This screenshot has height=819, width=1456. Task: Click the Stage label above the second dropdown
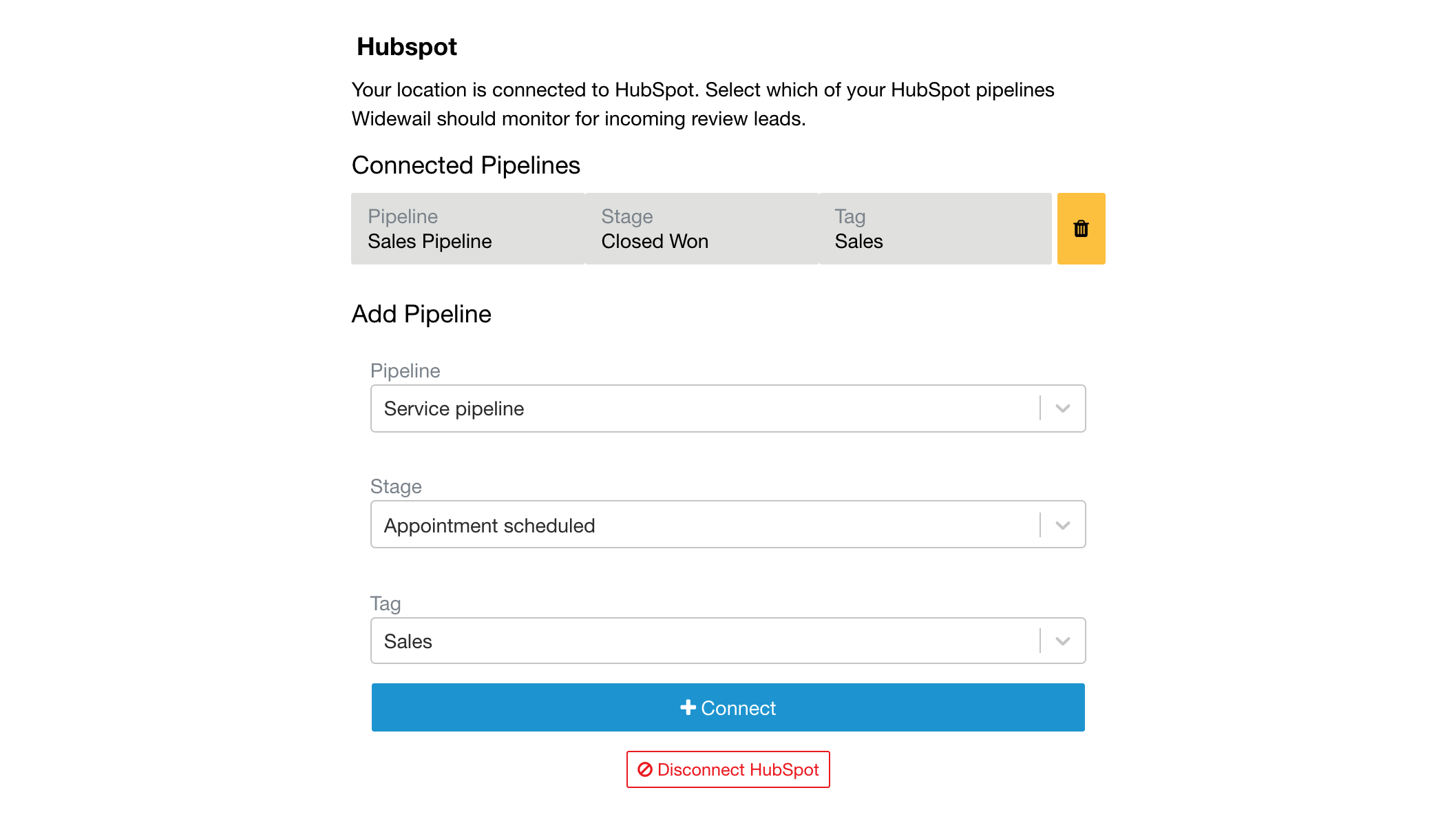pos(396,486)
